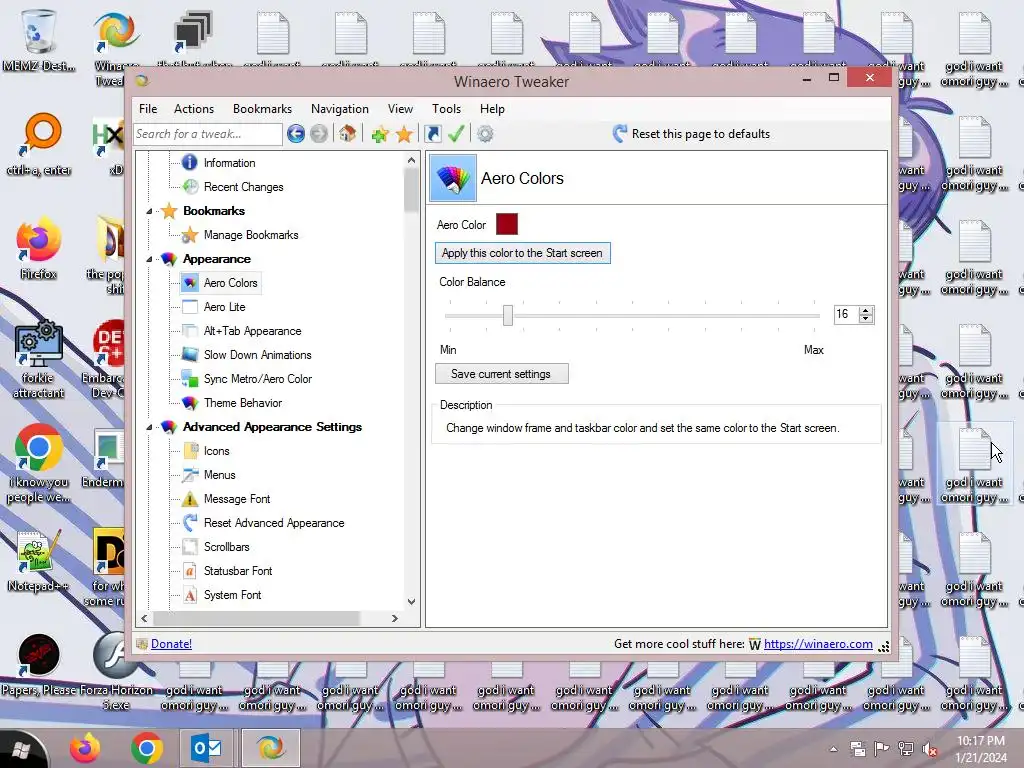Click the Color Balance slider thumb
The height and width of the screenshot is (768, 1024).
coord(507,315)
